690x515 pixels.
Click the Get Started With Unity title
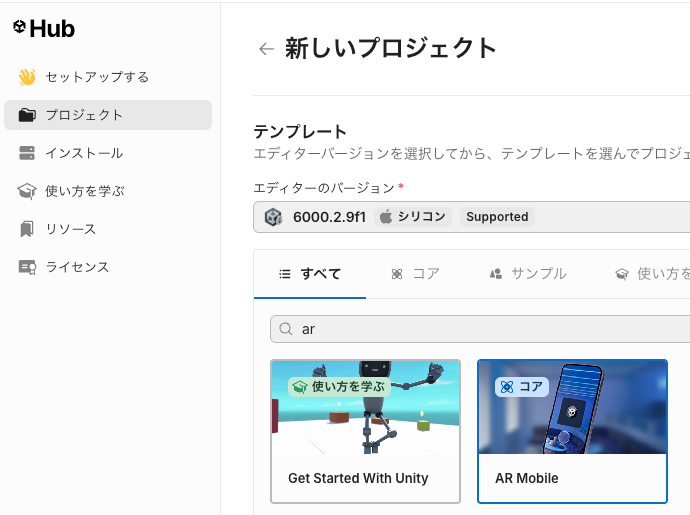click(358, 478)
